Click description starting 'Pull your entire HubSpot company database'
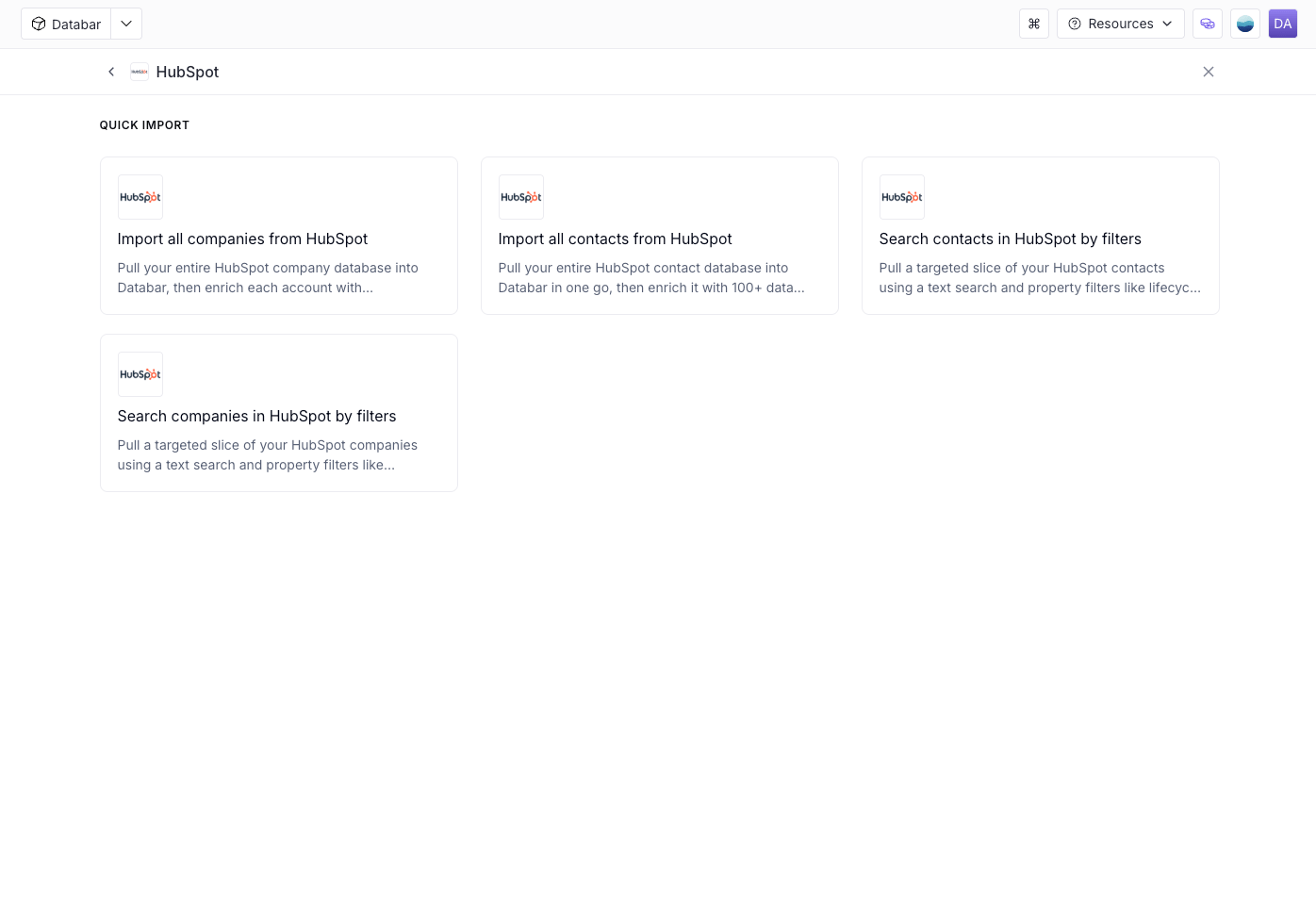1316x922 pixels. [x=268, y=278]
